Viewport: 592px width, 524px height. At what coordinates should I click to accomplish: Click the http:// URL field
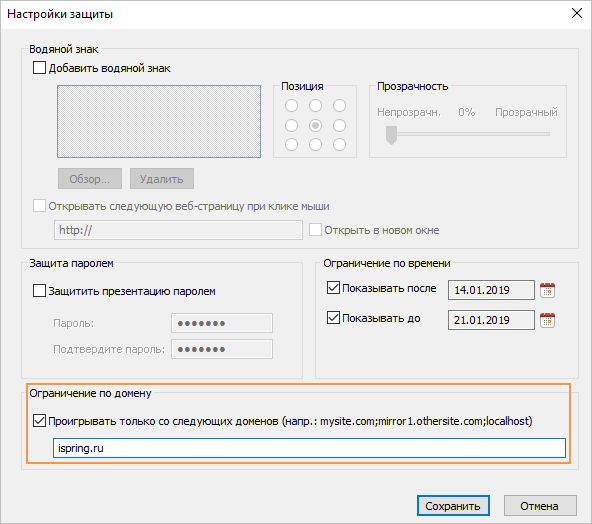click(x=178, y=230)
